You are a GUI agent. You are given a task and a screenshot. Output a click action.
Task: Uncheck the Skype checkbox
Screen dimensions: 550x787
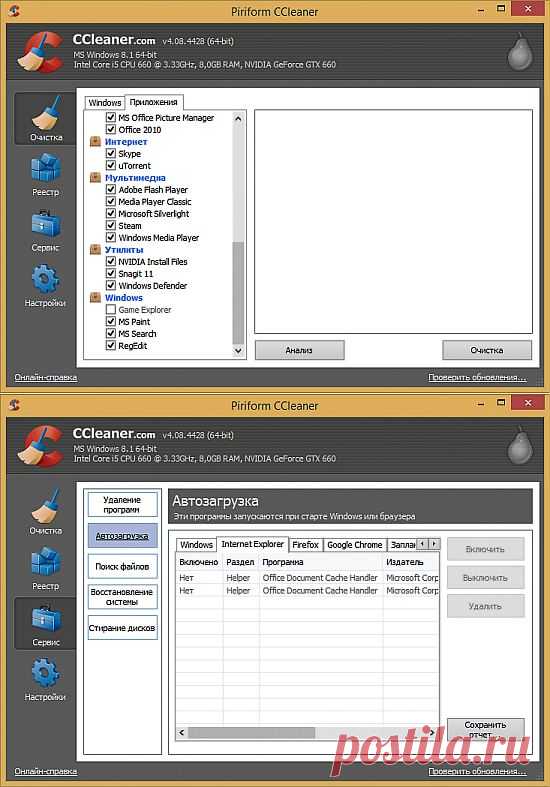click(x=111, y=154)
